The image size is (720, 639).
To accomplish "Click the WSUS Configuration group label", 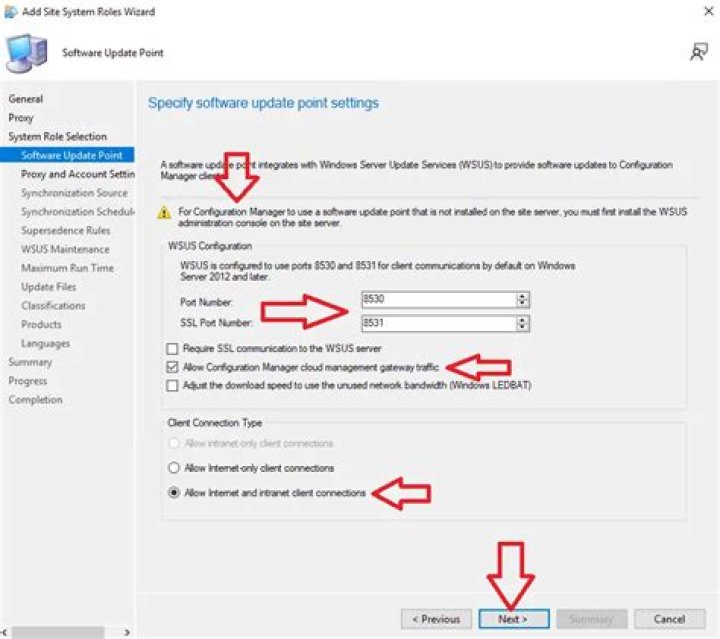I will 210,246.
